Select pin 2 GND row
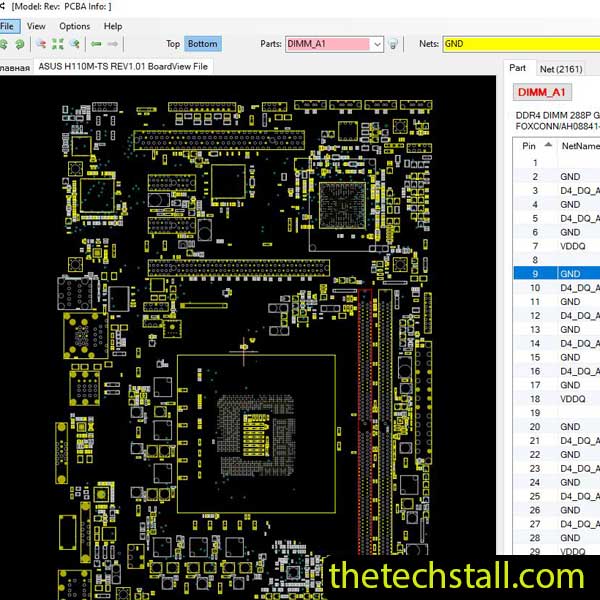 click(557, 177)
